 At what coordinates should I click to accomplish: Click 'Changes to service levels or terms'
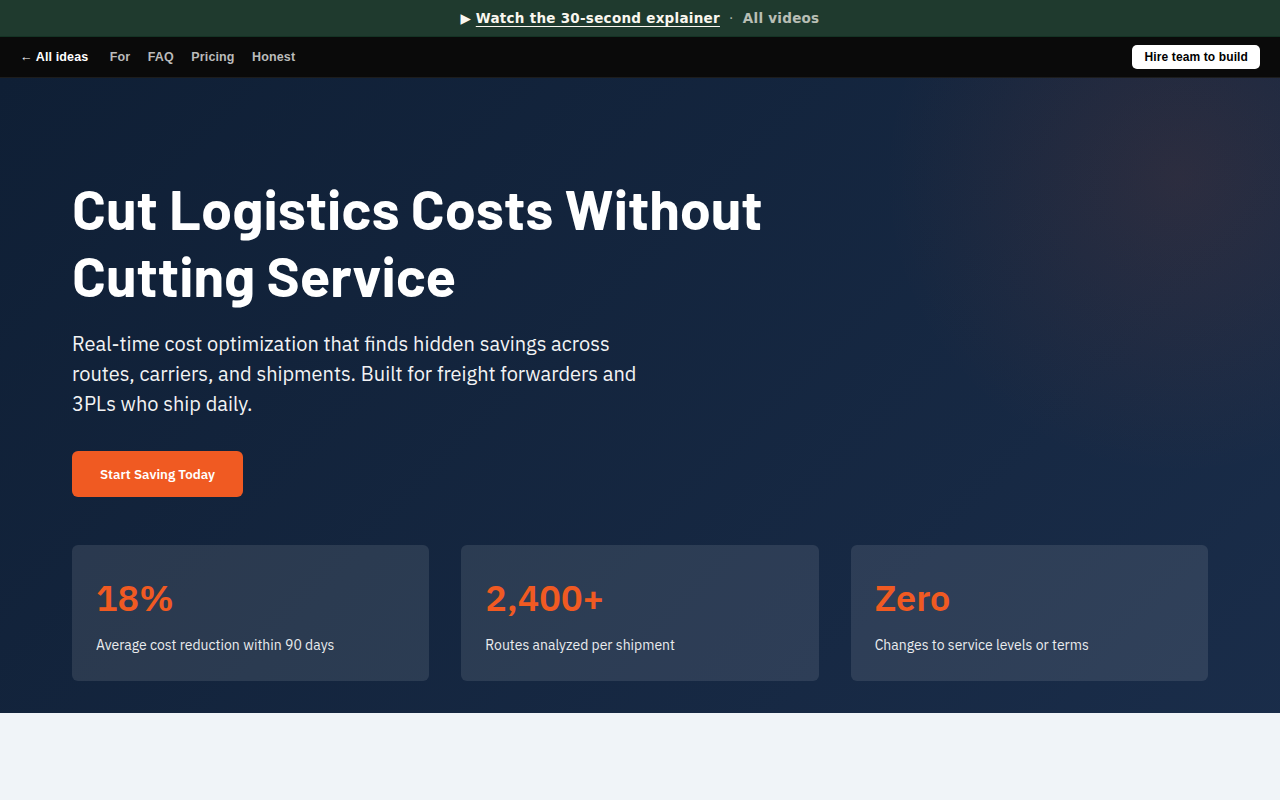pyautogui.click(x=982, y=645)
